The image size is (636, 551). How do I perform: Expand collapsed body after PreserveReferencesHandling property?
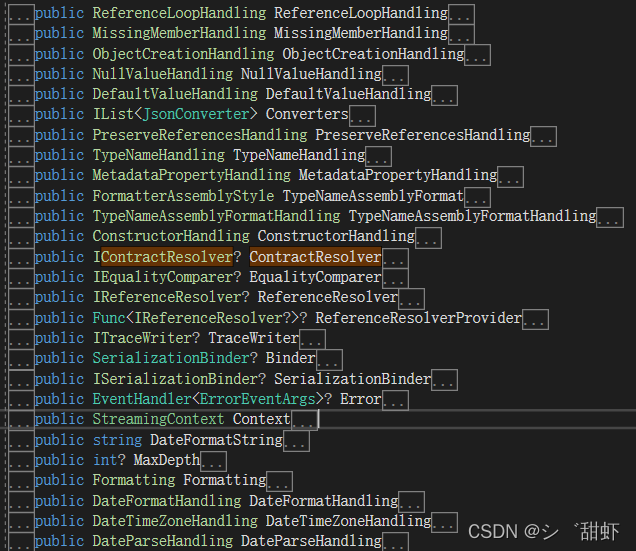[x=544, y=136]
